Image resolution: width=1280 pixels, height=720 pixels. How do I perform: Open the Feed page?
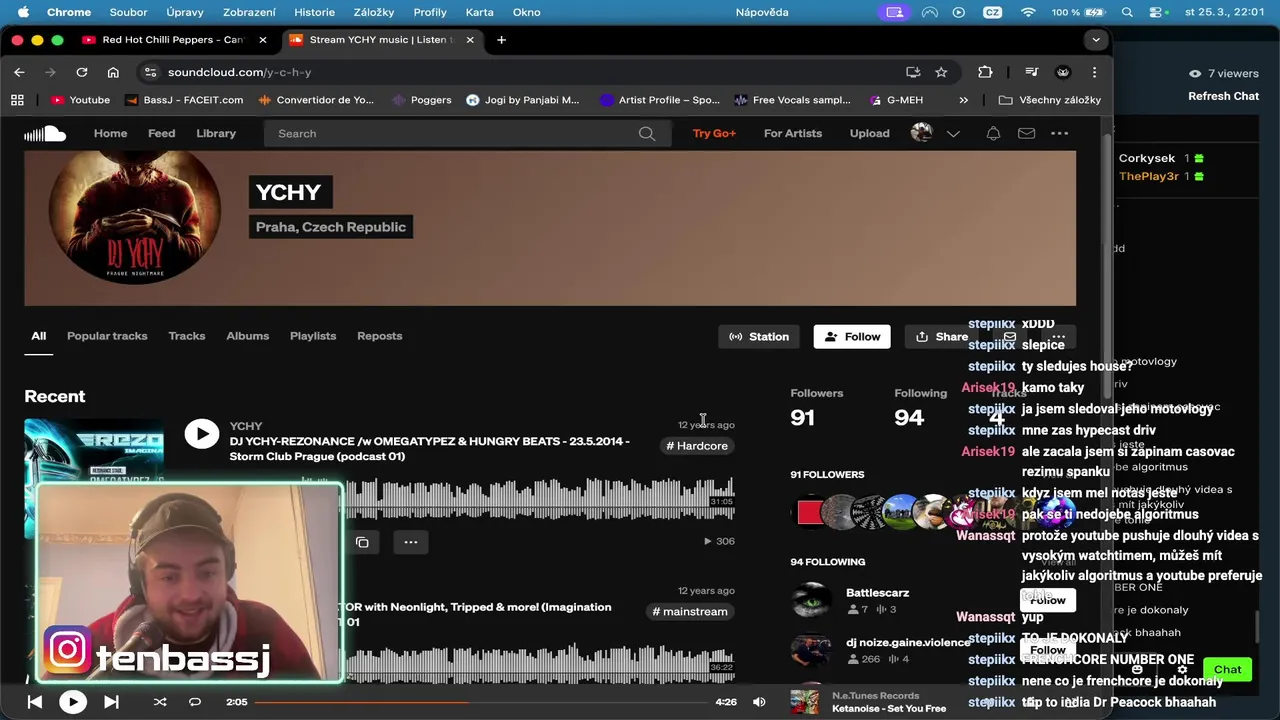[x=161, y=133]
